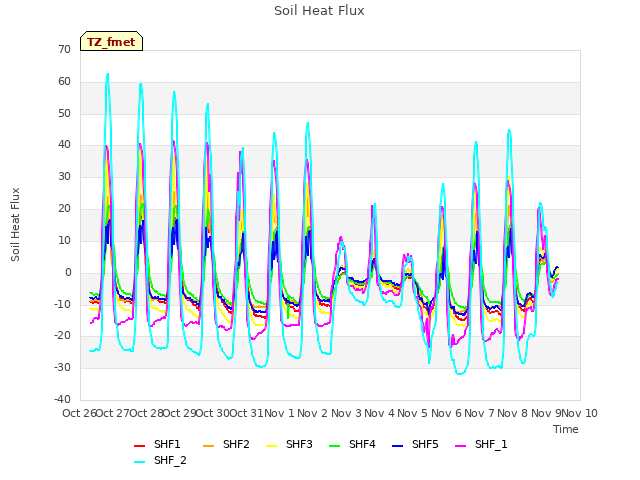Click the Time x-axis label

[x=566, y=429]
